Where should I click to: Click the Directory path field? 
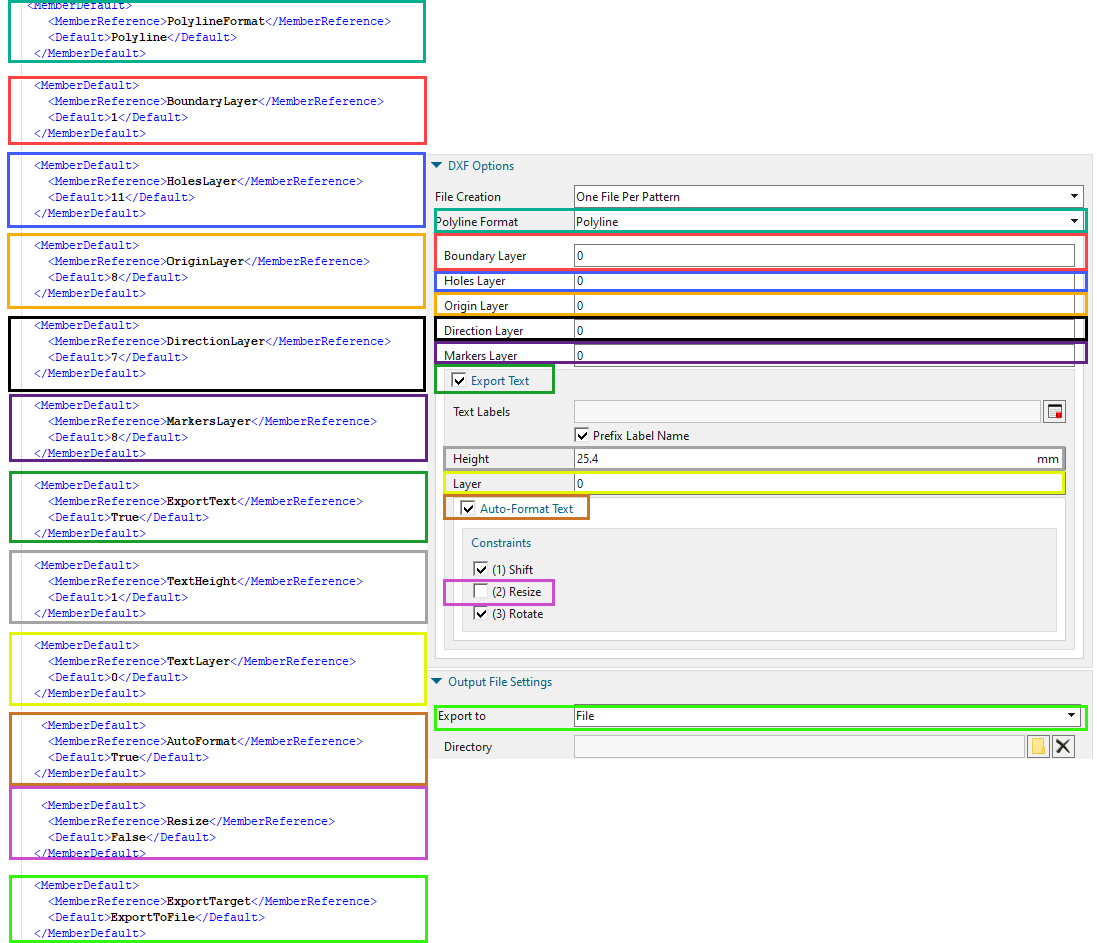coord(798,747)
